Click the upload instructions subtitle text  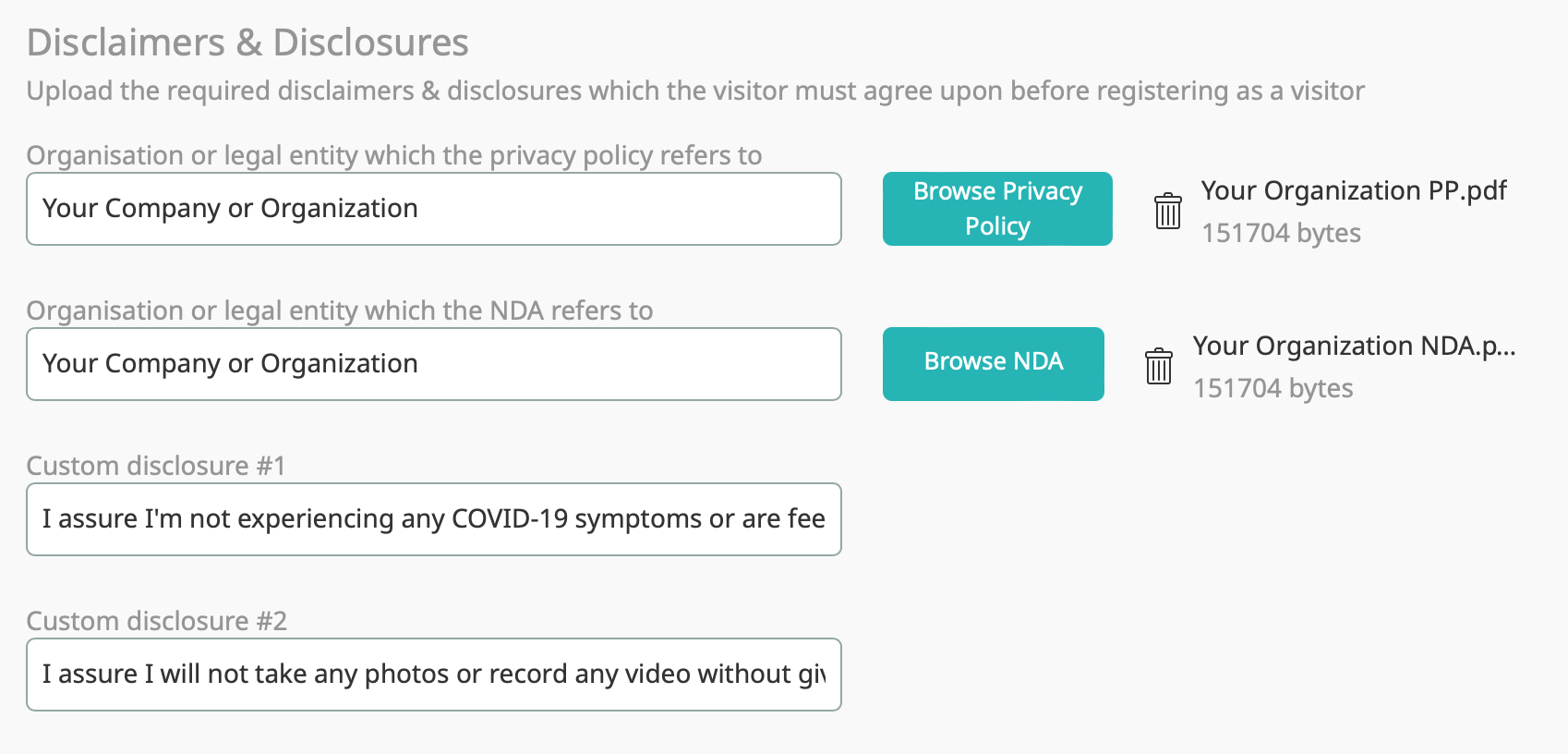695,91
